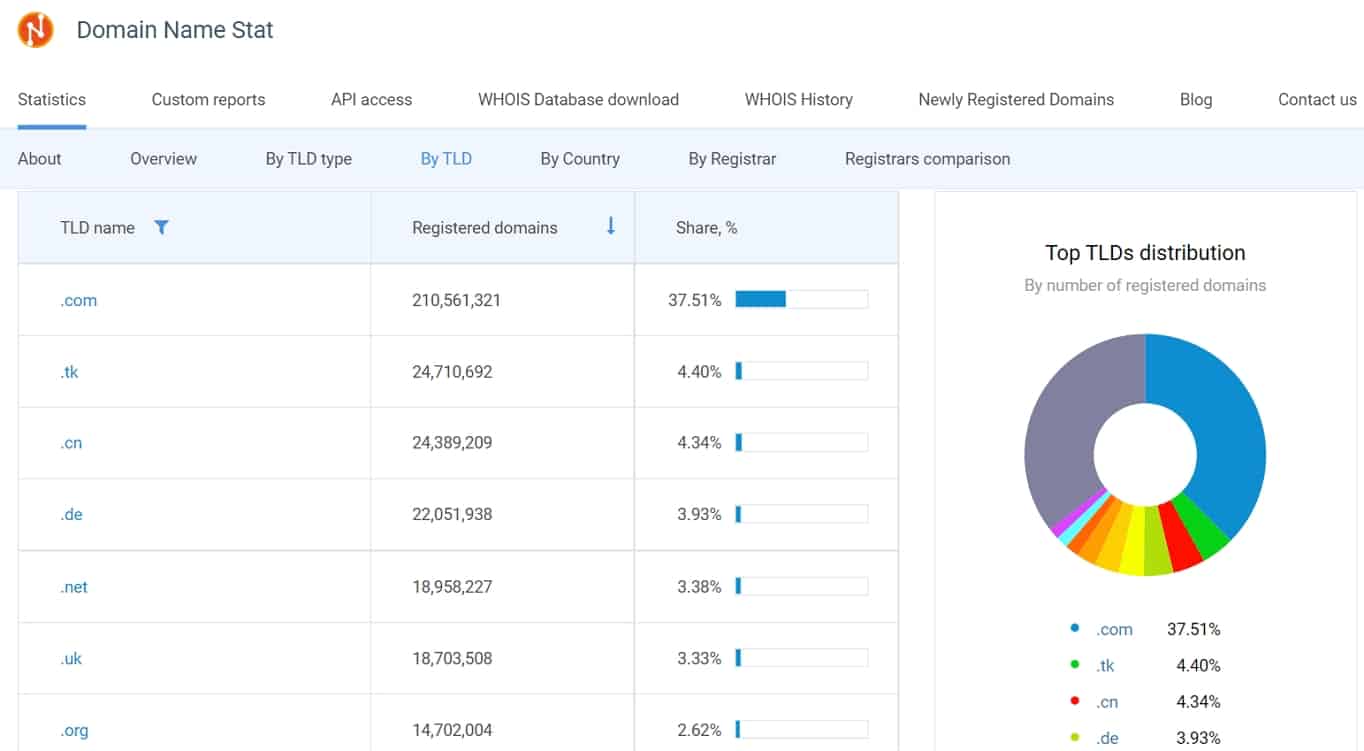
Task: Open the Blog tab
Action: pyautogui.click(x=1196, y=99)
